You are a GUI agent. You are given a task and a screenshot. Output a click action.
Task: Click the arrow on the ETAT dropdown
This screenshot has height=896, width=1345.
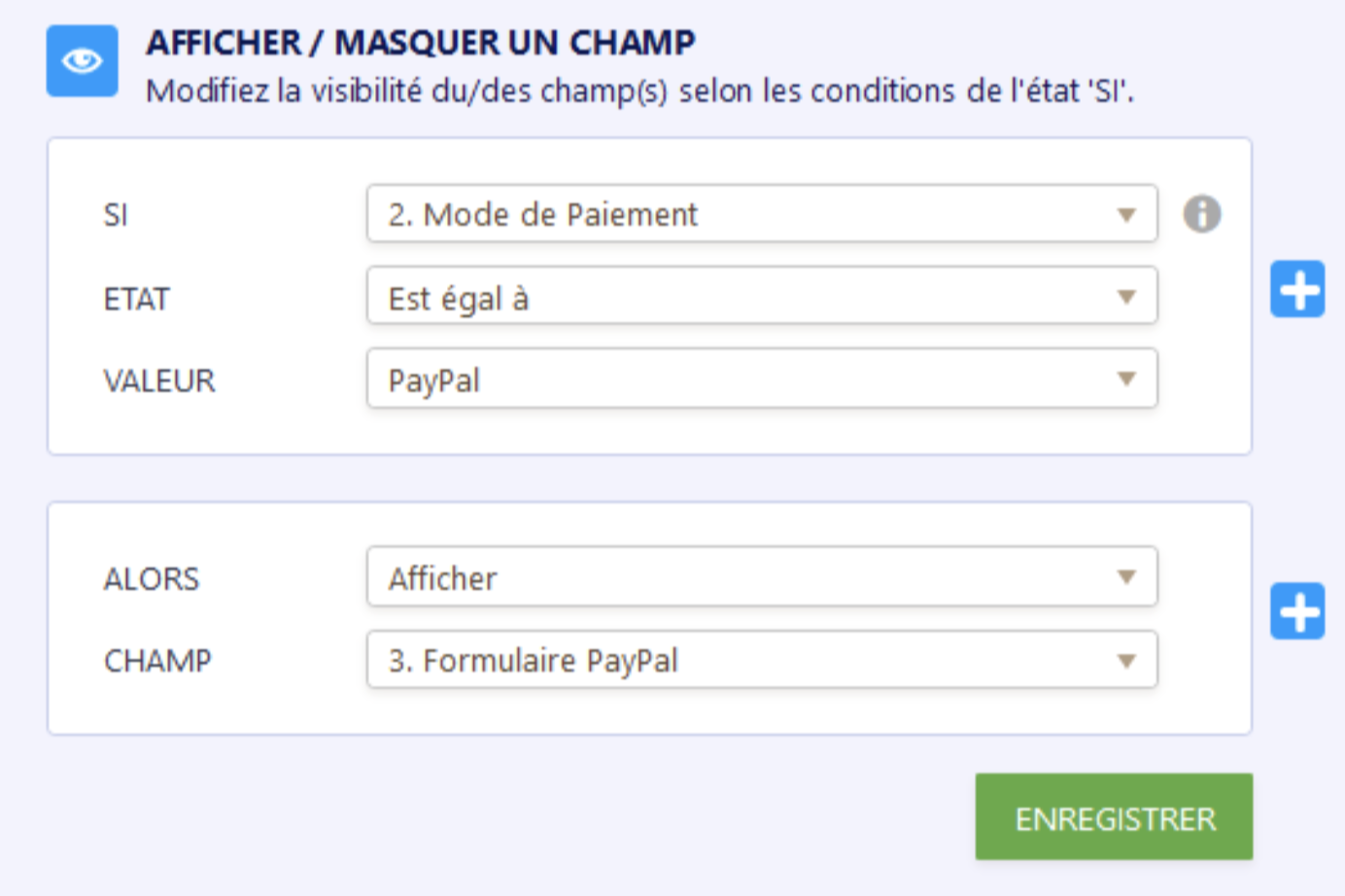click(x=1126, y=297)
